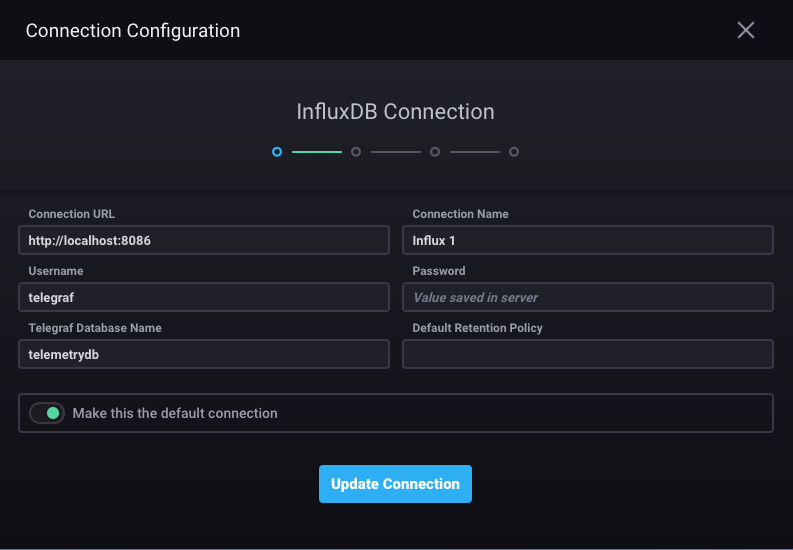
Task: Select the third wizard step dot
Action: tap(435, 152)
